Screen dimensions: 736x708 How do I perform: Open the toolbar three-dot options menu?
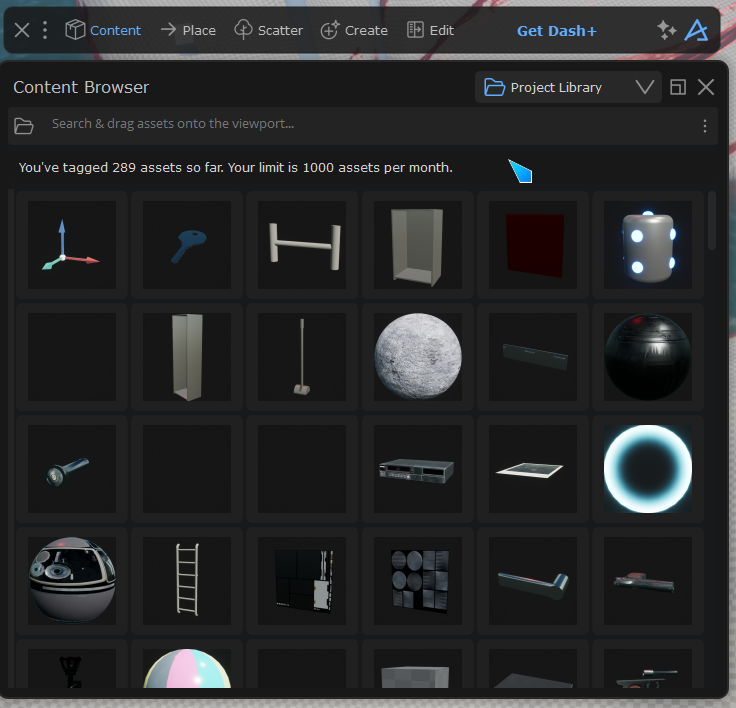pos(45,31)
